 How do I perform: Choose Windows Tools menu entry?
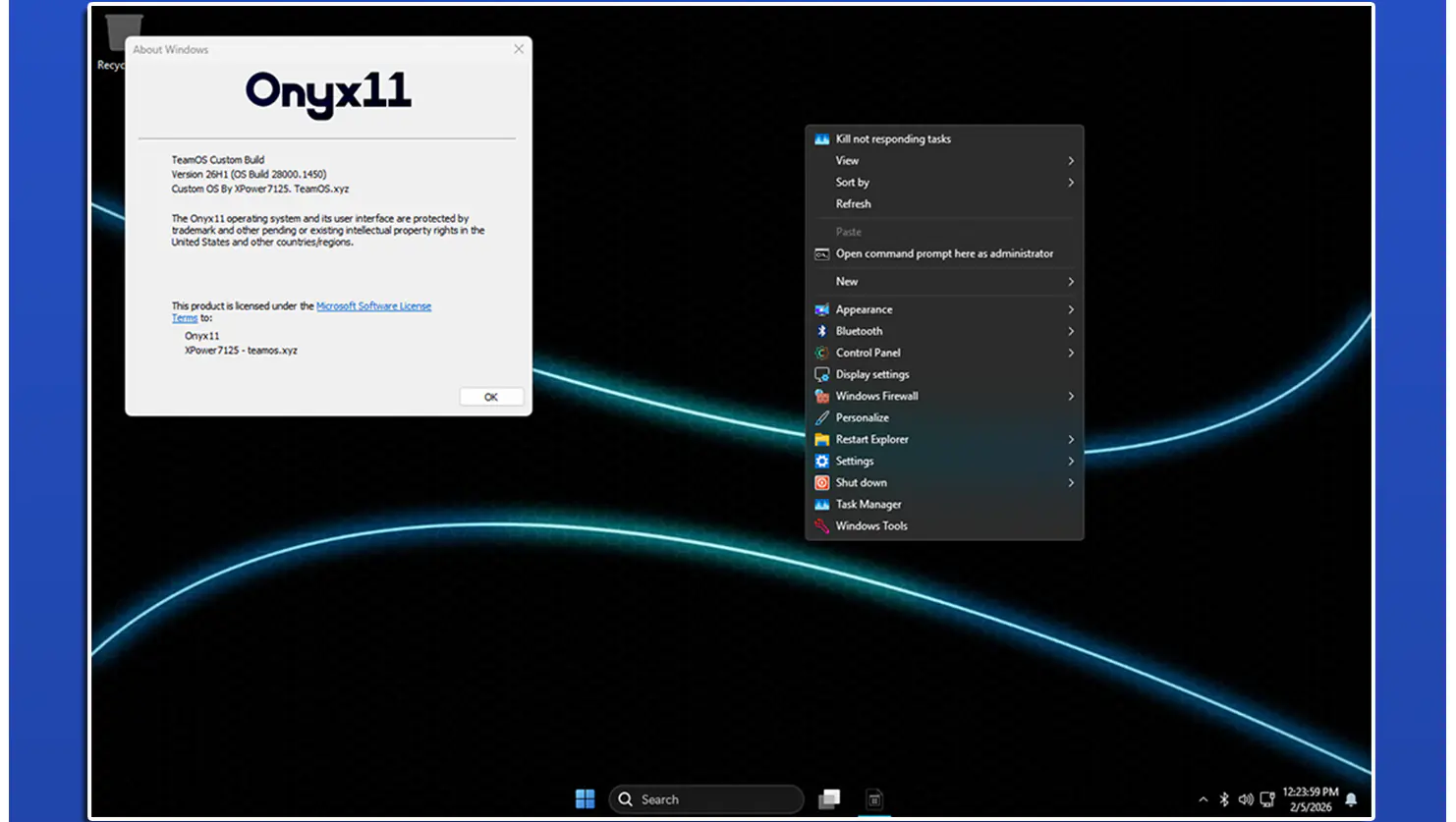944,525
